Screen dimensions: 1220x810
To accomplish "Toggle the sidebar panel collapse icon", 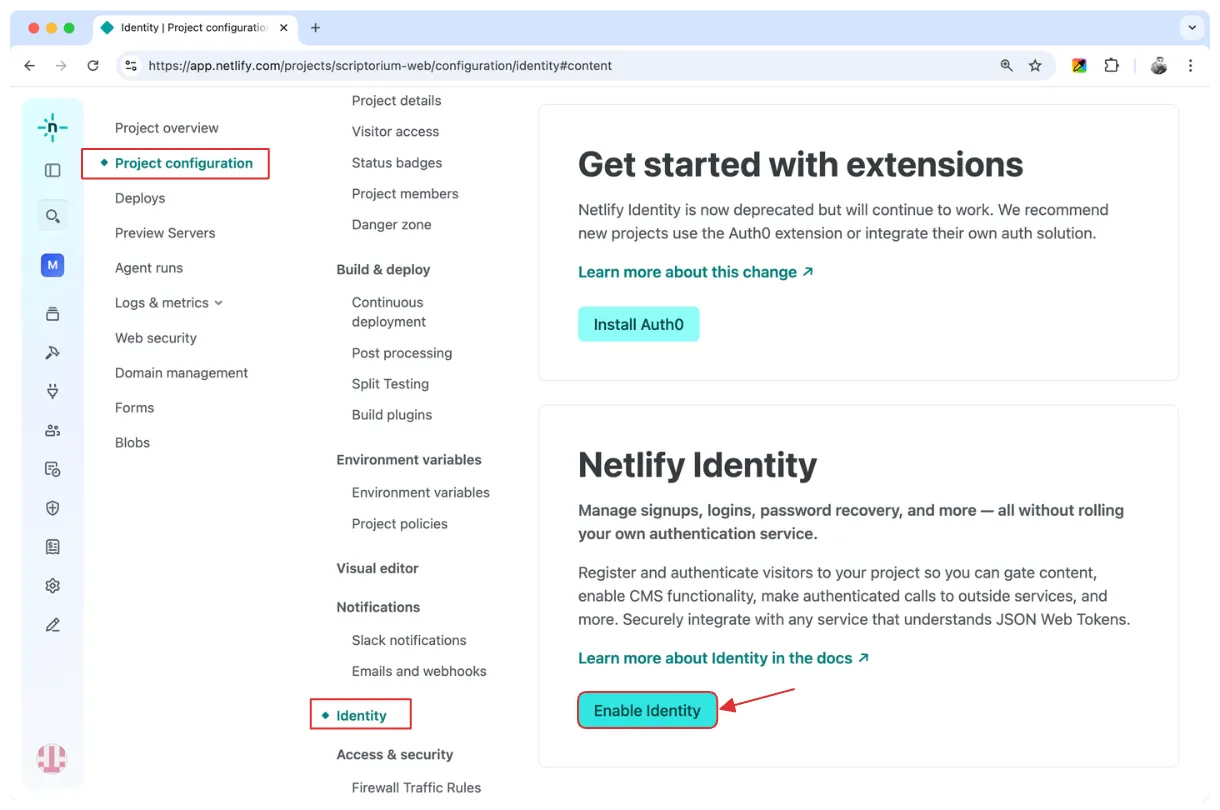I will (53, 170).
